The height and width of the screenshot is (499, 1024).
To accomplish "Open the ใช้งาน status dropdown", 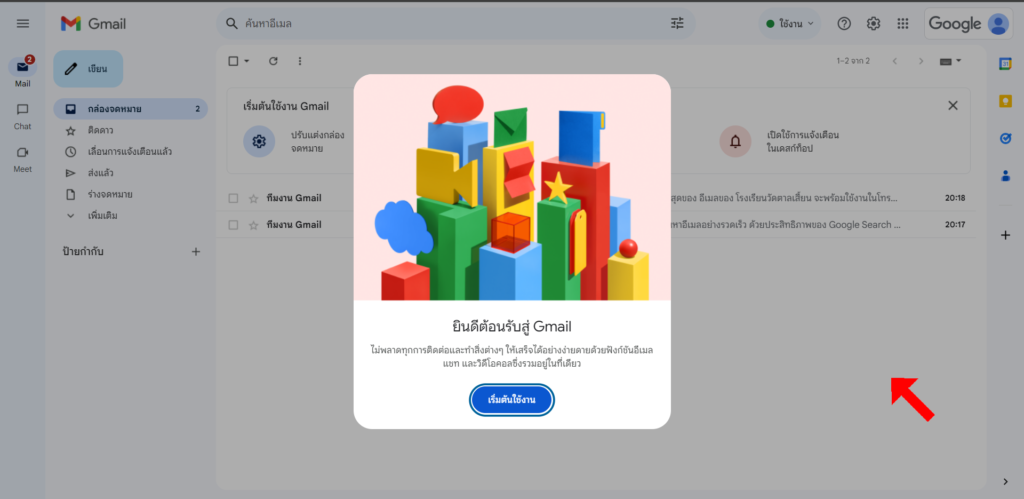I will point(790,24).
